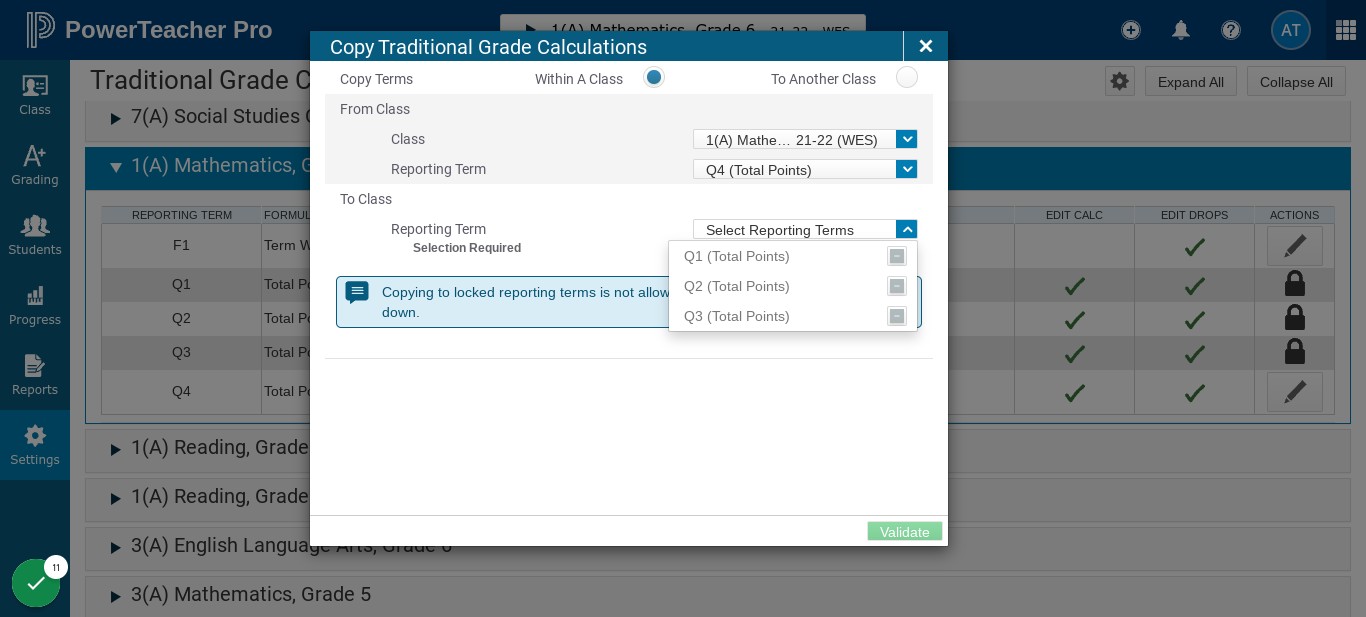Screen dimensions: 1366x617
Task: Expand the first 1(A) Reading class row
Action: click(115, 448)
